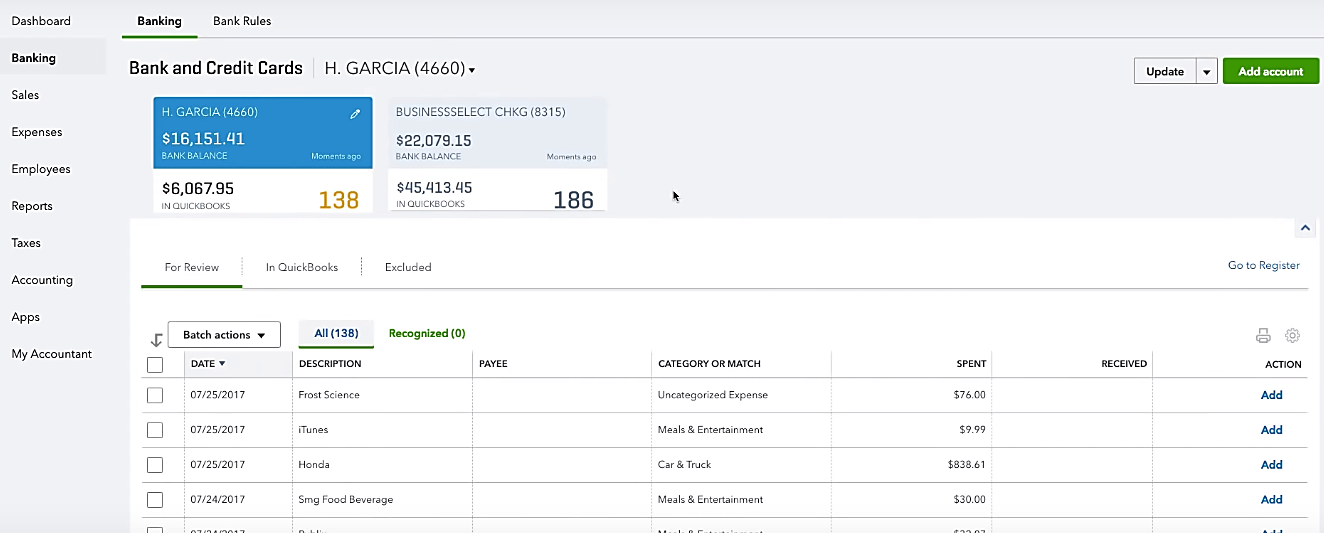This screenshot has height=533, width=1324.
Task: Add the iTunes transaction
Action: [x=1271, y=430]
